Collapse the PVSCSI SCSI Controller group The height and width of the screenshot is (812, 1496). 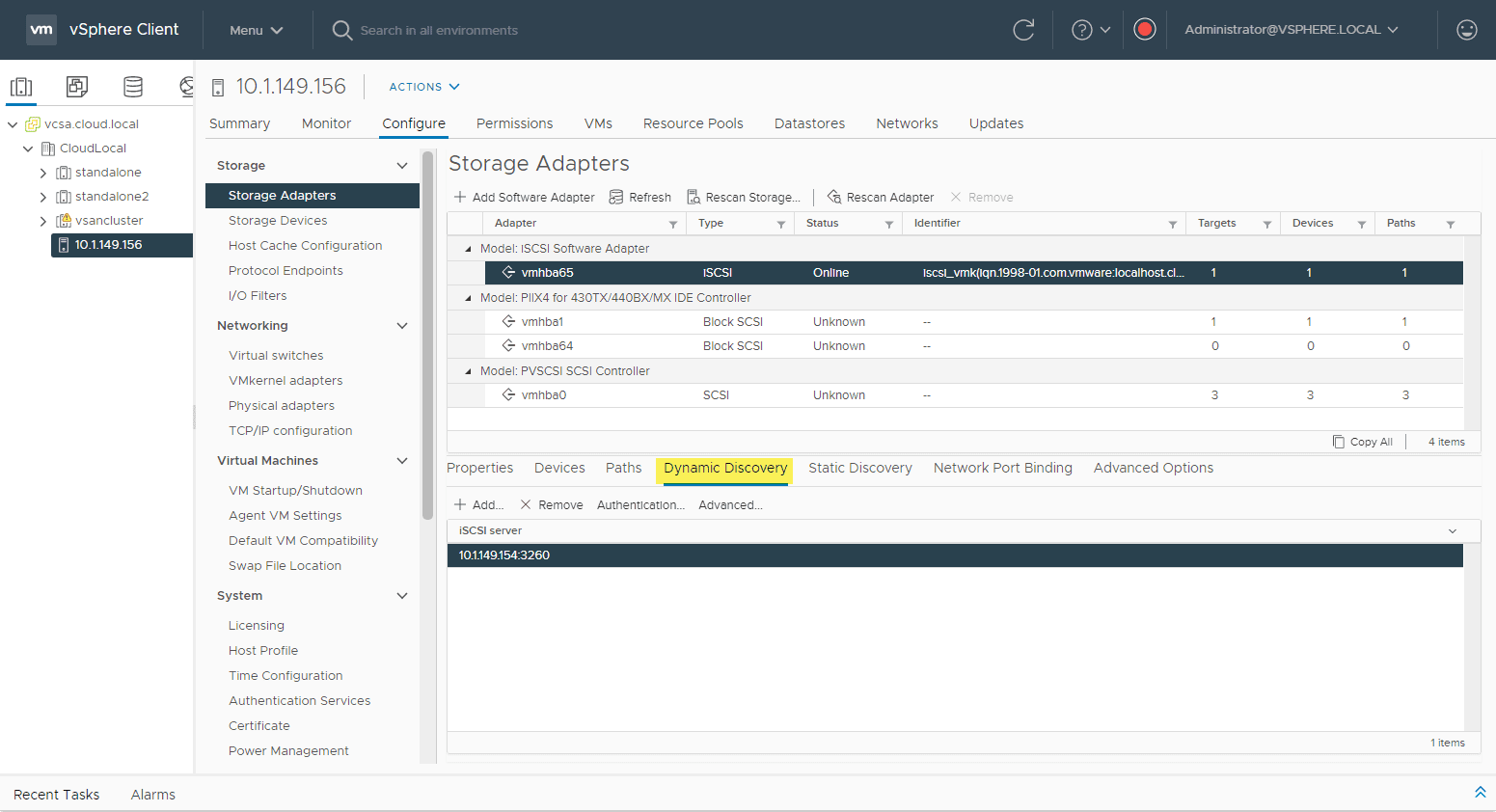(466, 370)
